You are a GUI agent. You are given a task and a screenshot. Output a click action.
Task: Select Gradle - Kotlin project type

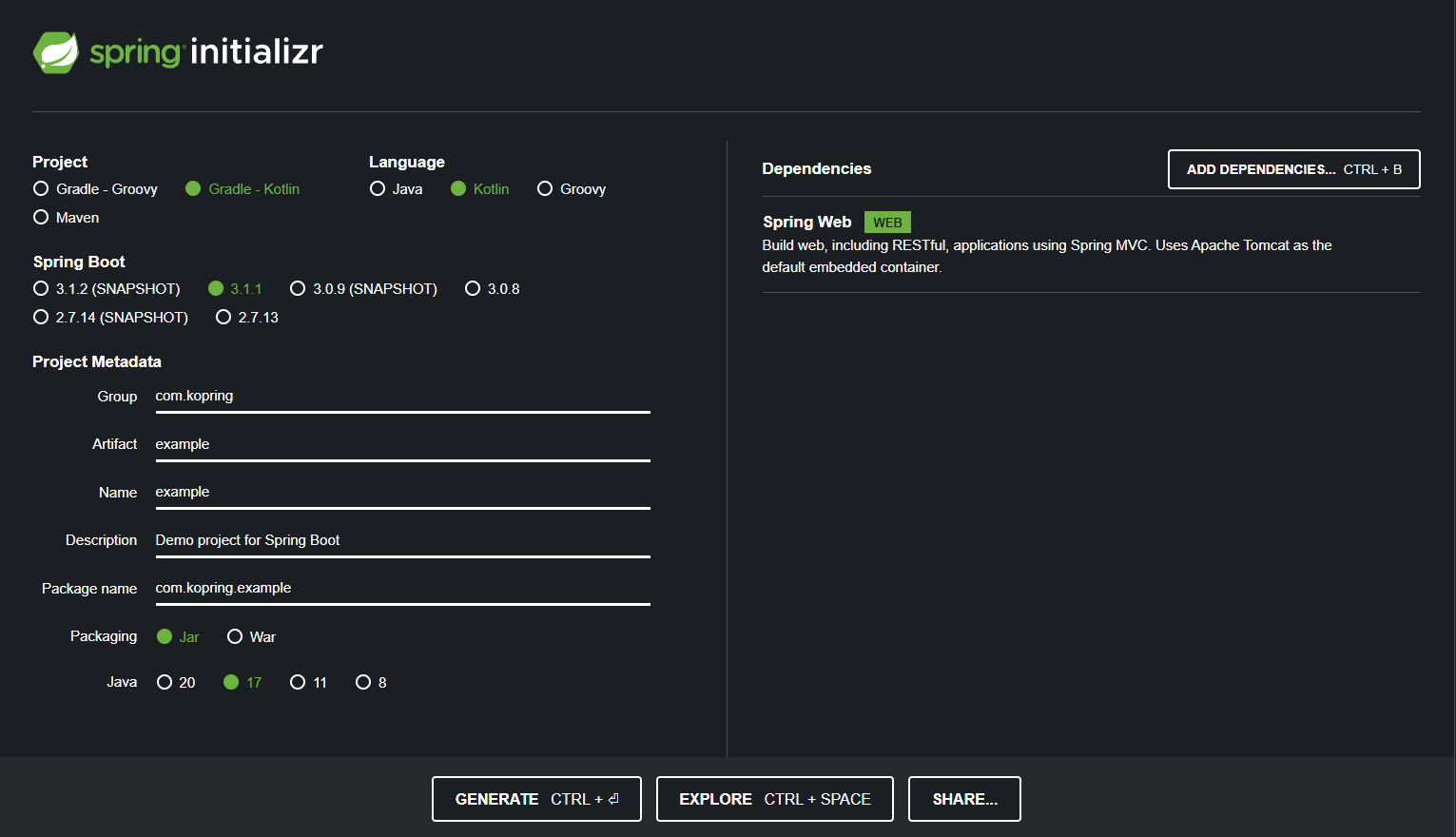click(x=243, y=189)
